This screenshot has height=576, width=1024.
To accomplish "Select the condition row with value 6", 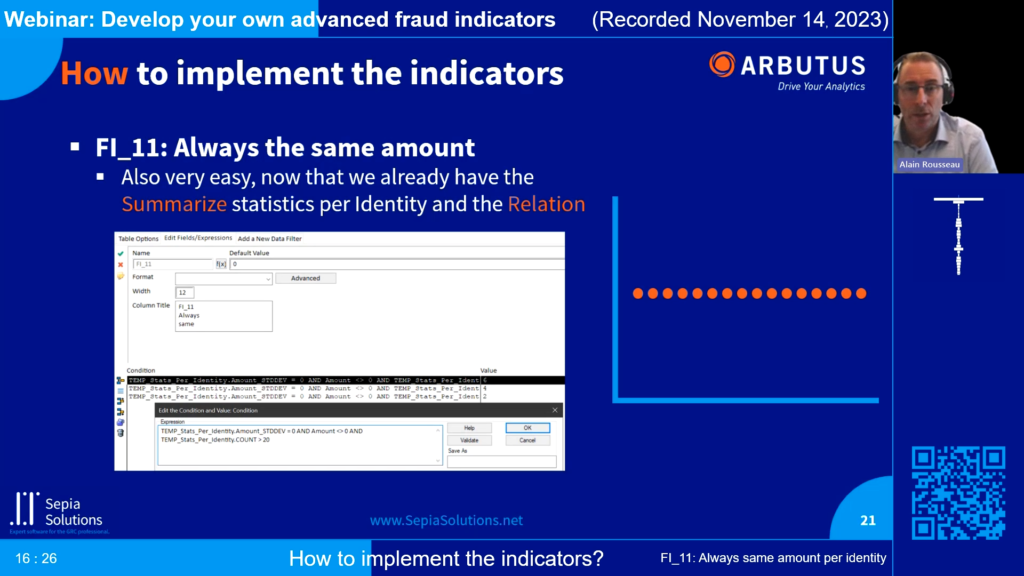I will (345, 380).
